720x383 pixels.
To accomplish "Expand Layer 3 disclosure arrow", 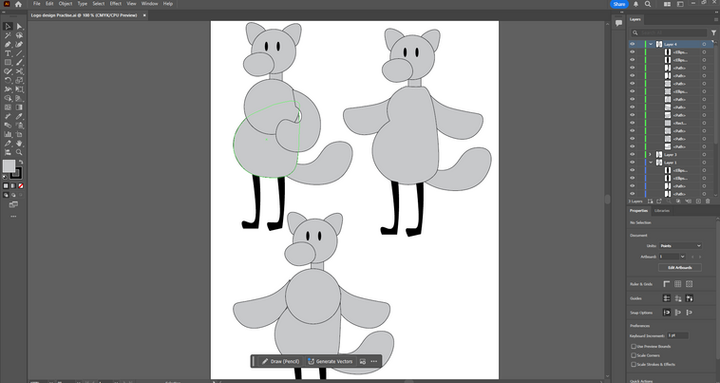I will click(650, 154).
